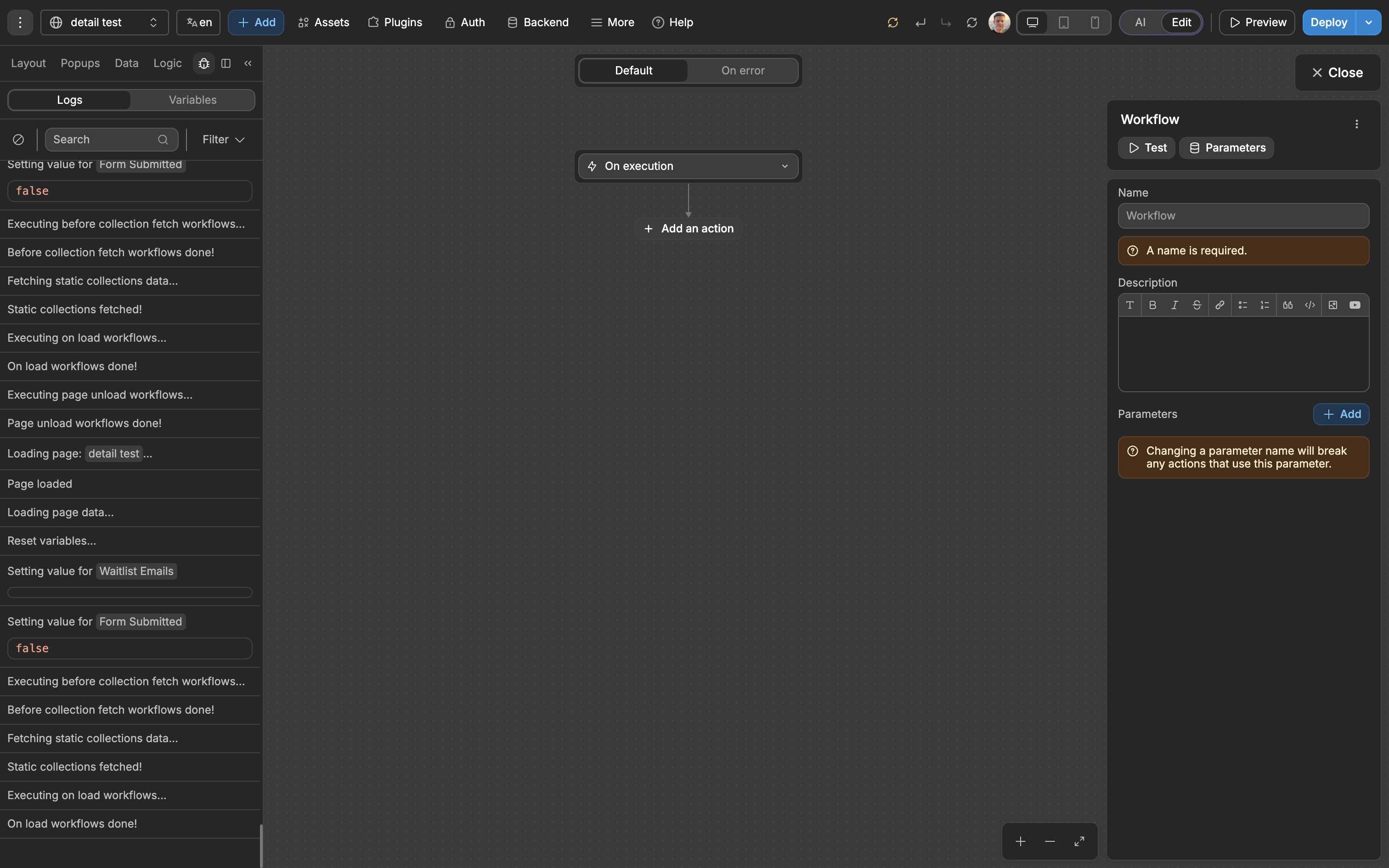The width and height of the screenshot is (1389, 868).
Task: Open the Assets menu
Action: tap(324, 23)
